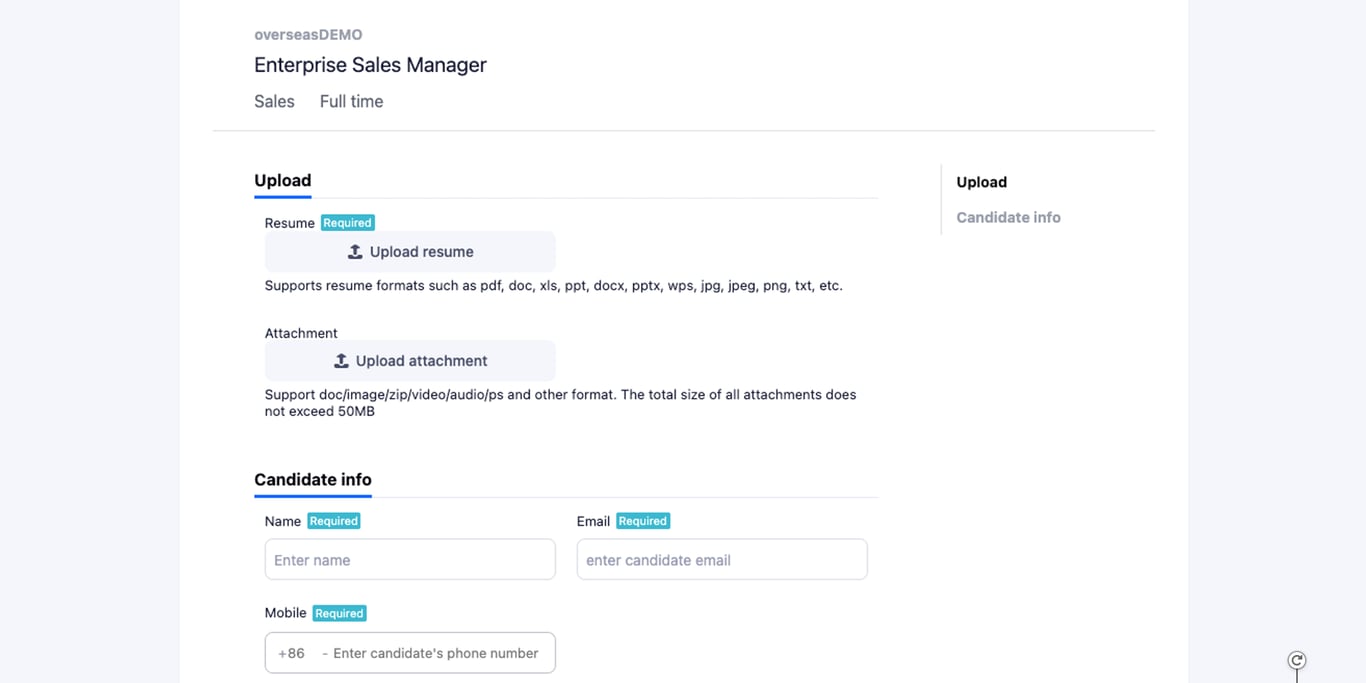Viewport: 1366px width, 683px height.
Task: Click the Required badge beside Email
Action: click(x=642, y=521)
